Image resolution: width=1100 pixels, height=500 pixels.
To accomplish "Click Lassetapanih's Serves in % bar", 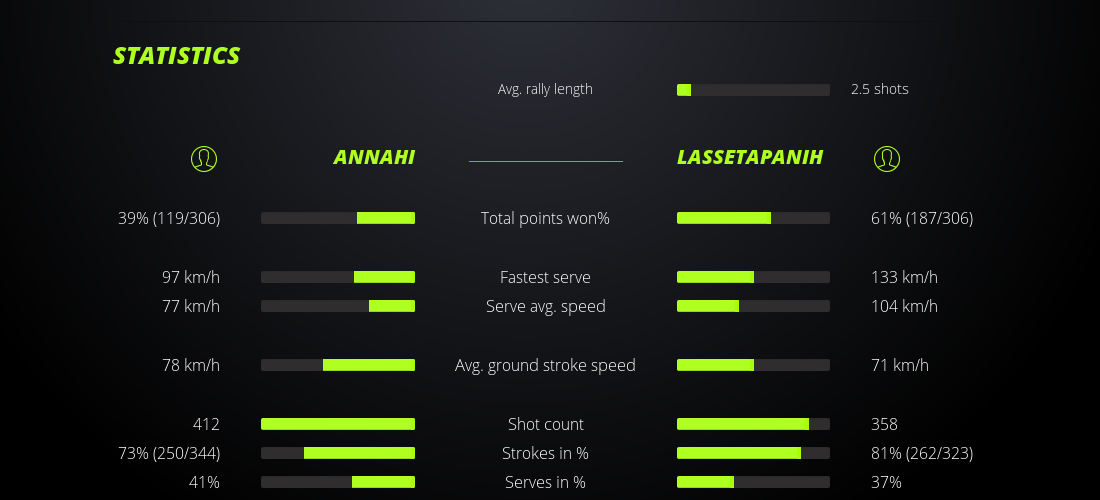I will (753, 482).
